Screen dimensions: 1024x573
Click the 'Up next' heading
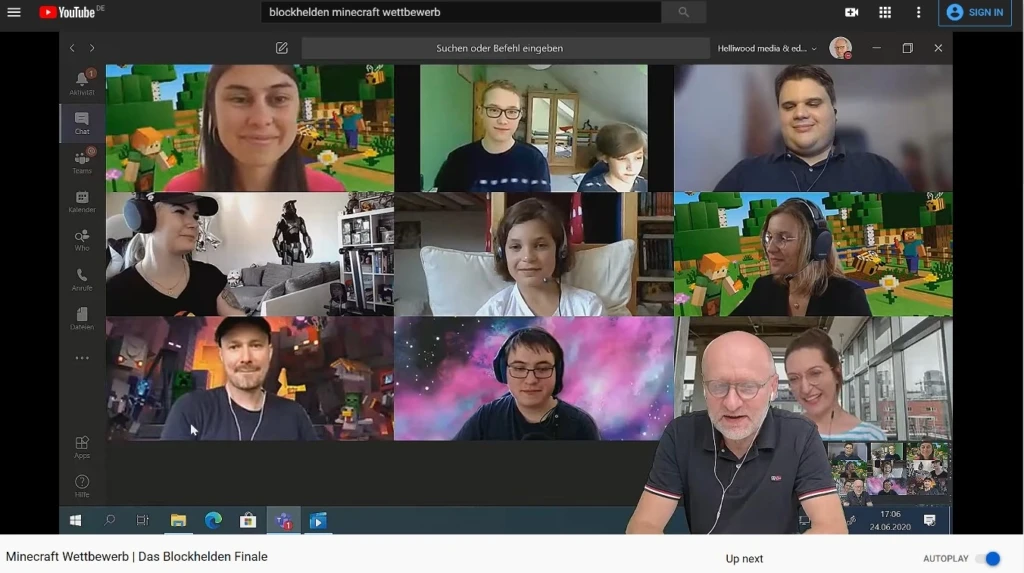click(744, 559)
